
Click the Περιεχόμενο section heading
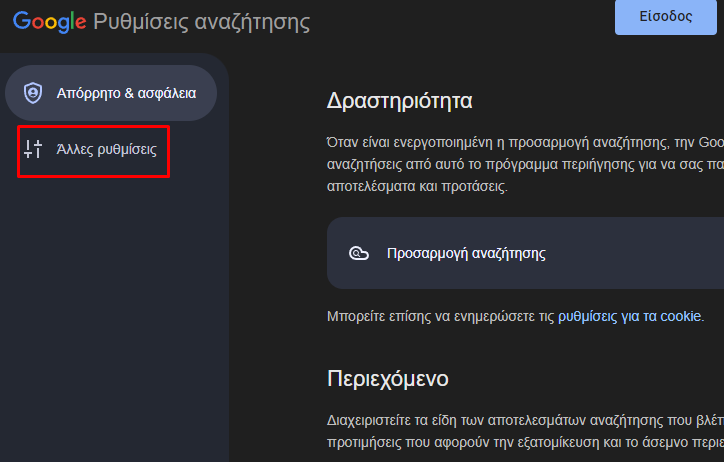point(387,378)
